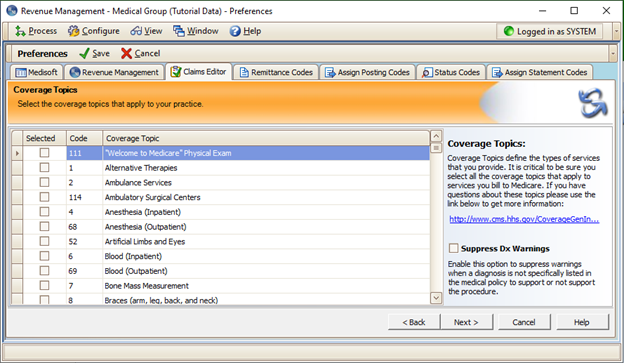Screen dimensions: 624x363
Task: Click the Help question mark icon
Action: tap(235, 31)
